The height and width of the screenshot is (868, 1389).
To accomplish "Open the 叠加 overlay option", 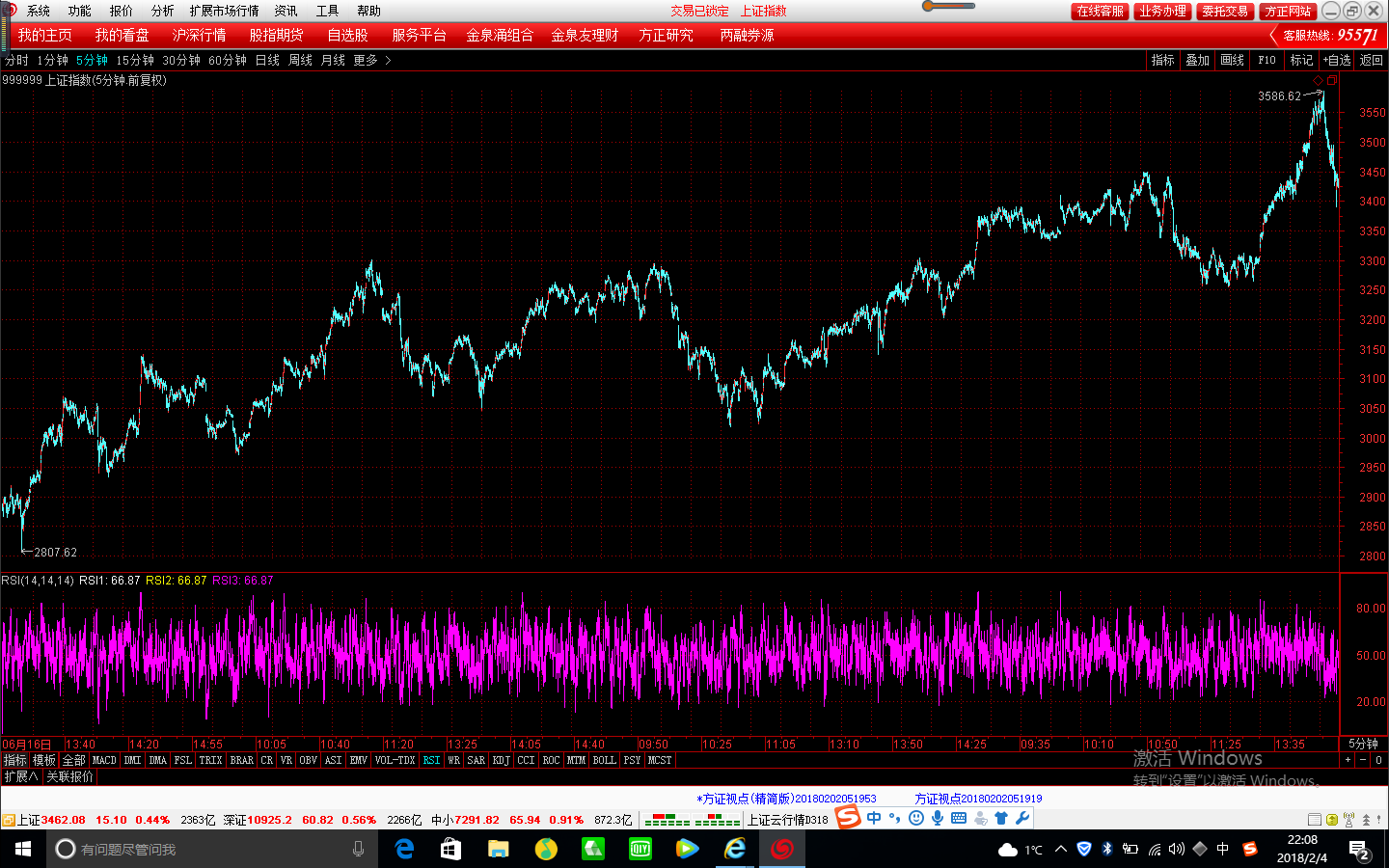I will (x=1198, y=60).
